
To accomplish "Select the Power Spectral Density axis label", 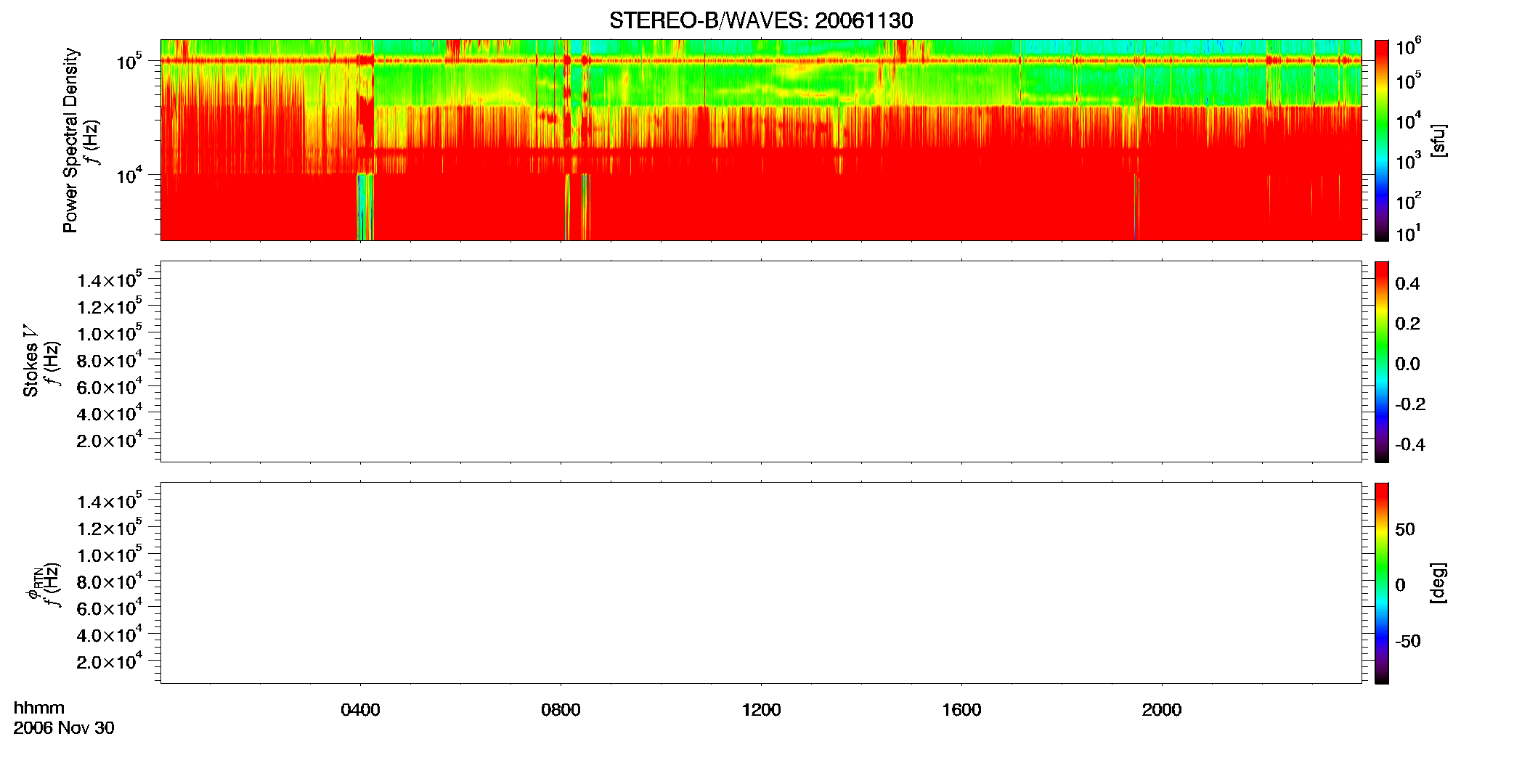I will [70, 140].
